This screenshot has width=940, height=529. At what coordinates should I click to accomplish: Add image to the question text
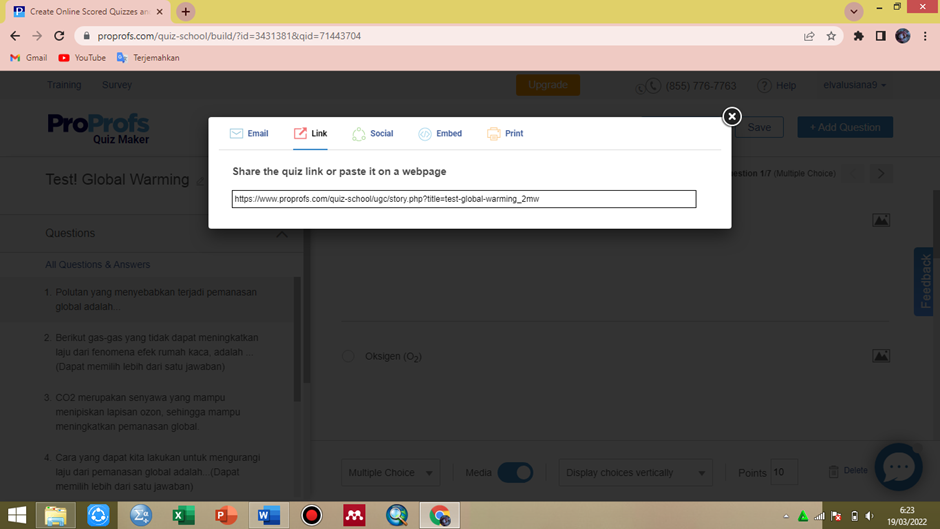coord(881,220)
